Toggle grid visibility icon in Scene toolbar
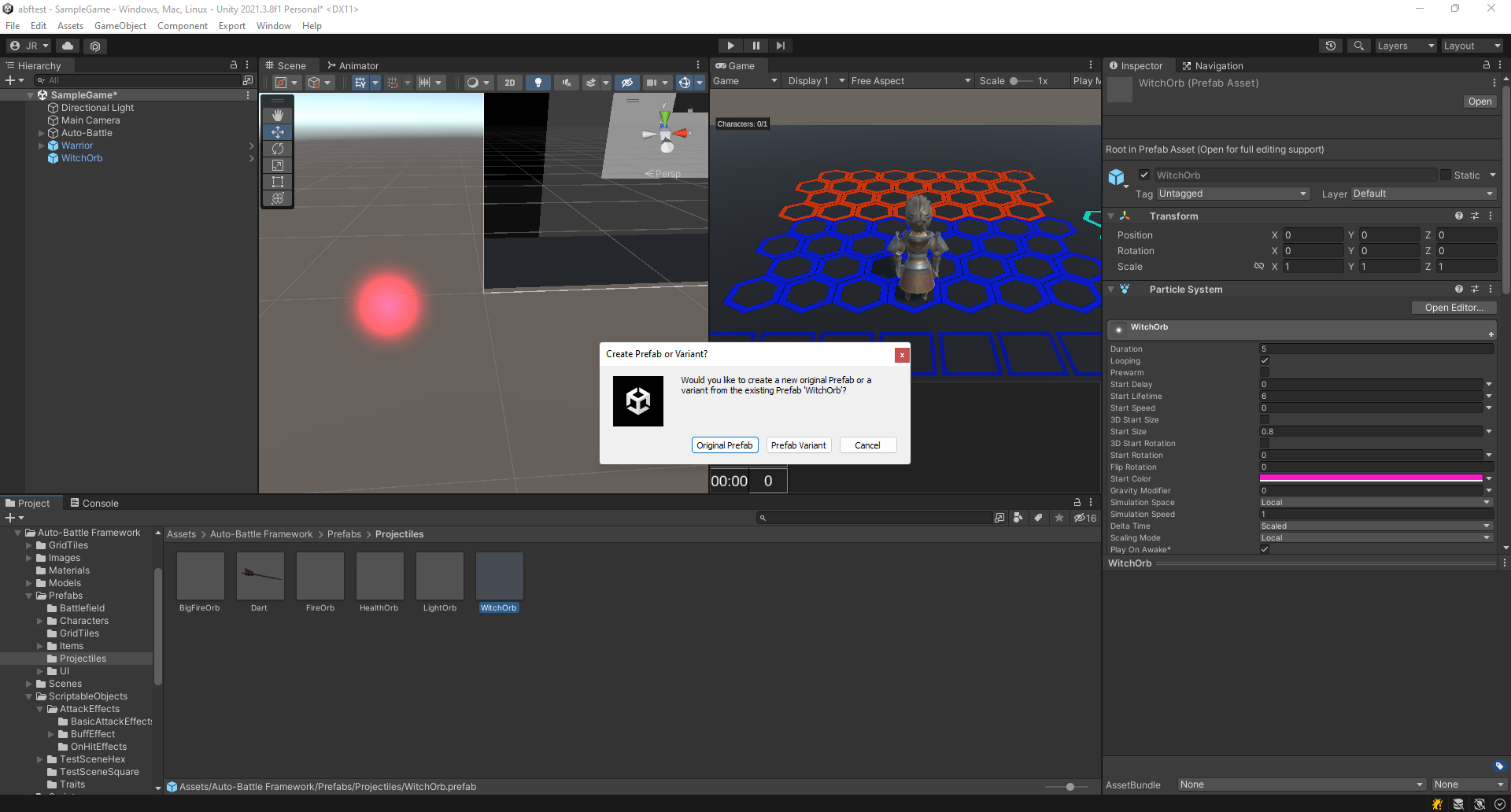The height and width of the screenshot is (812, 1511). pos(360,82)
